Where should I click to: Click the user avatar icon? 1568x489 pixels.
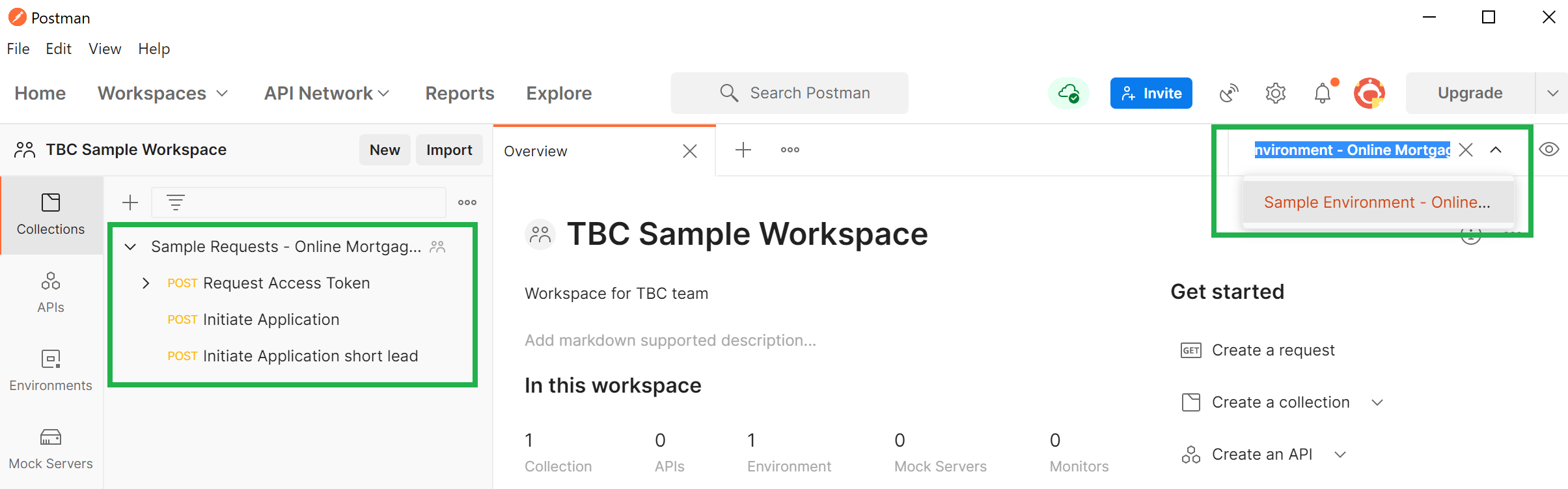(1369, 93)
